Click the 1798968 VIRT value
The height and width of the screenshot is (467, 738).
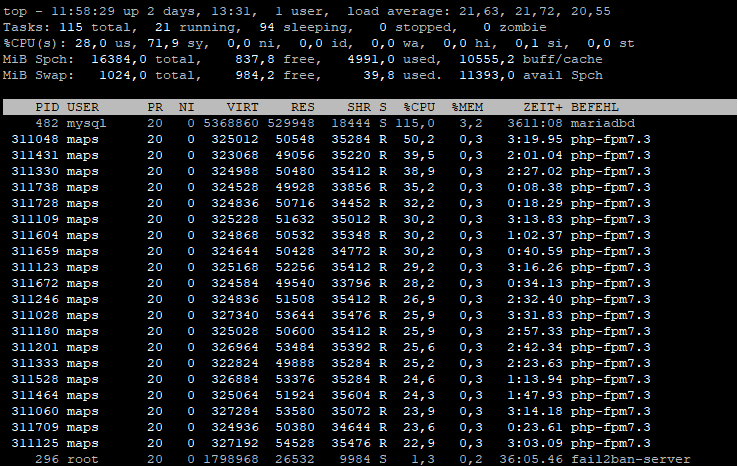coord(231,459)
